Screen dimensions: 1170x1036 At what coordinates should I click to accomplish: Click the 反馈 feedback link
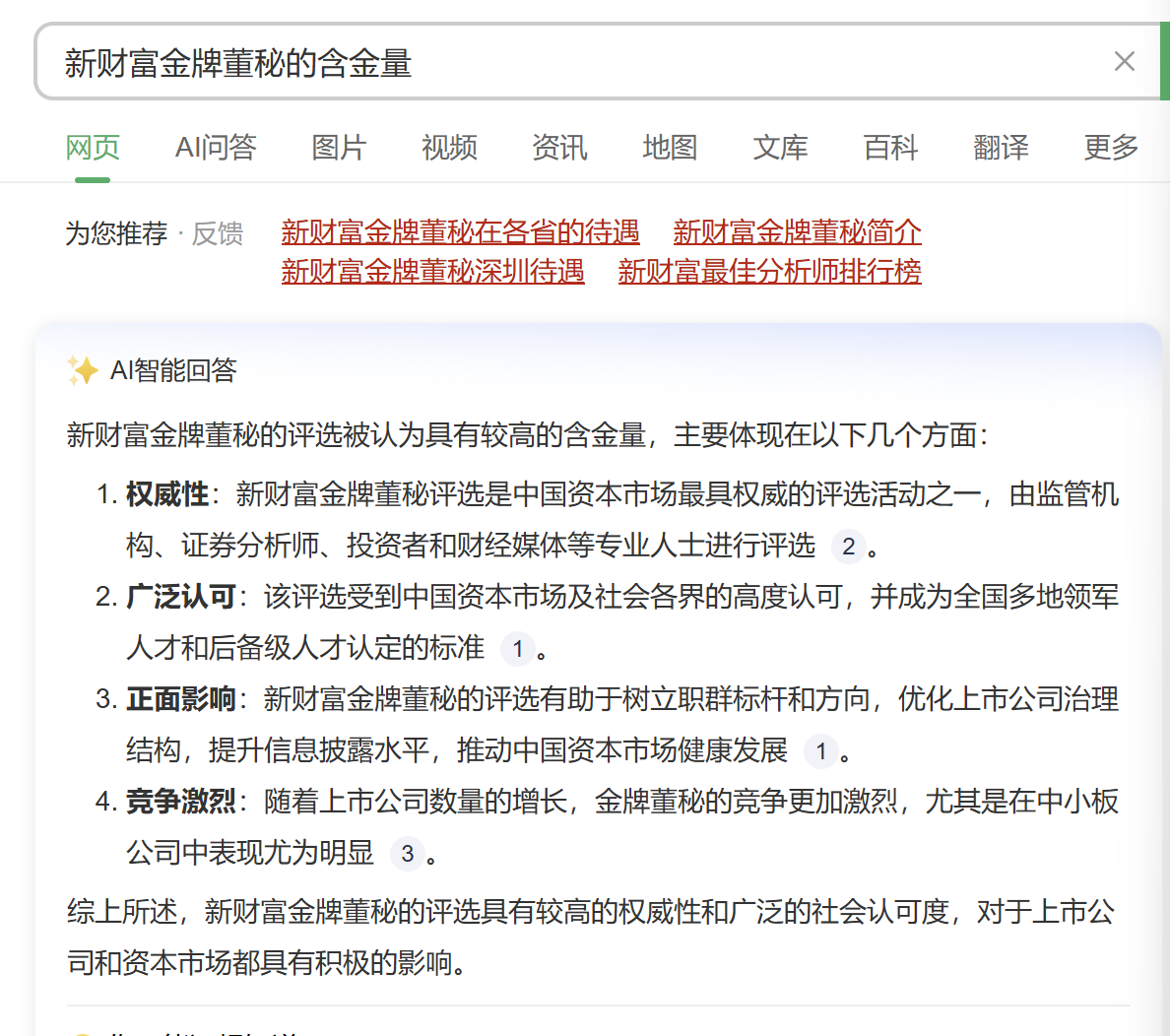click(217, 233)
